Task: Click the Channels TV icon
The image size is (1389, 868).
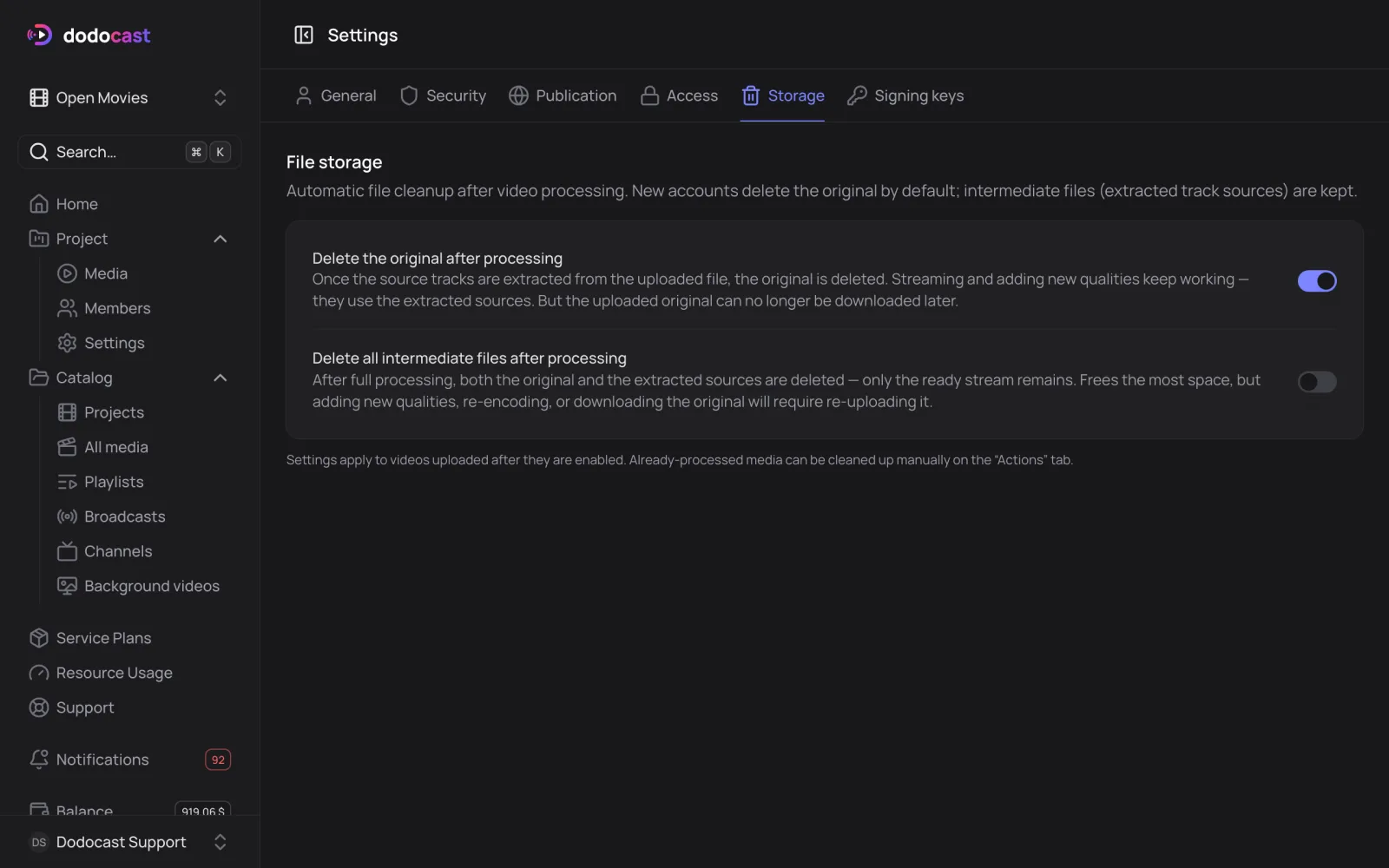Action: coord(67,551)
